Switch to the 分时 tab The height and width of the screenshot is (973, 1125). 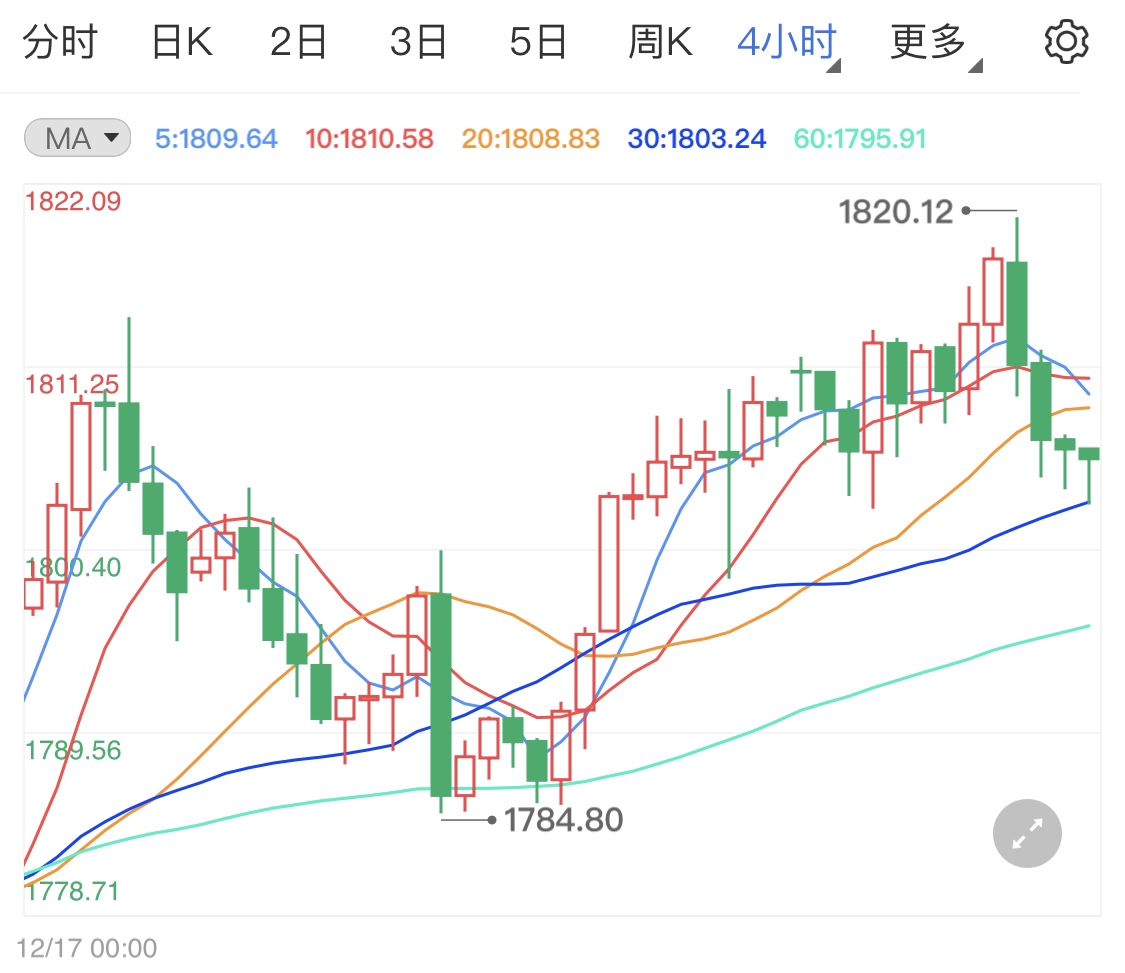[62, 41]
